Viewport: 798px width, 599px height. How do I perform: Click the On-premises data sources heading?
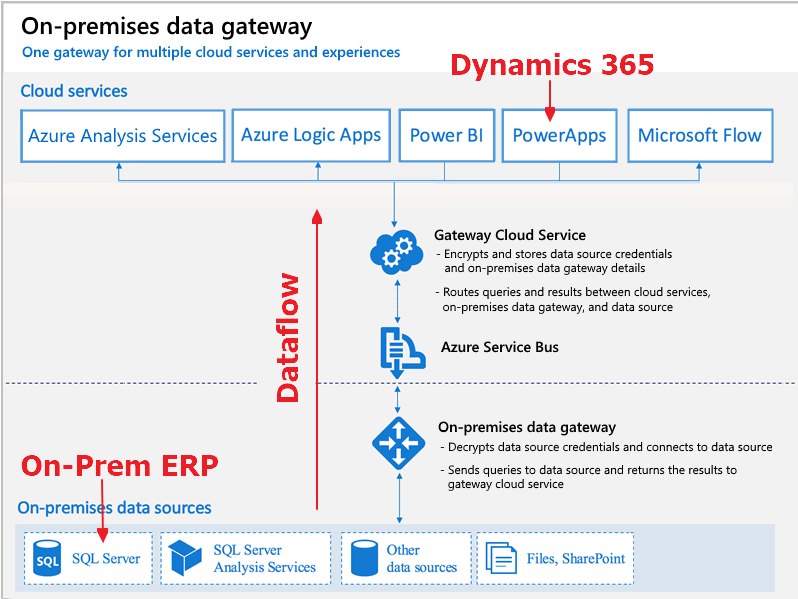tap(114, 508)
